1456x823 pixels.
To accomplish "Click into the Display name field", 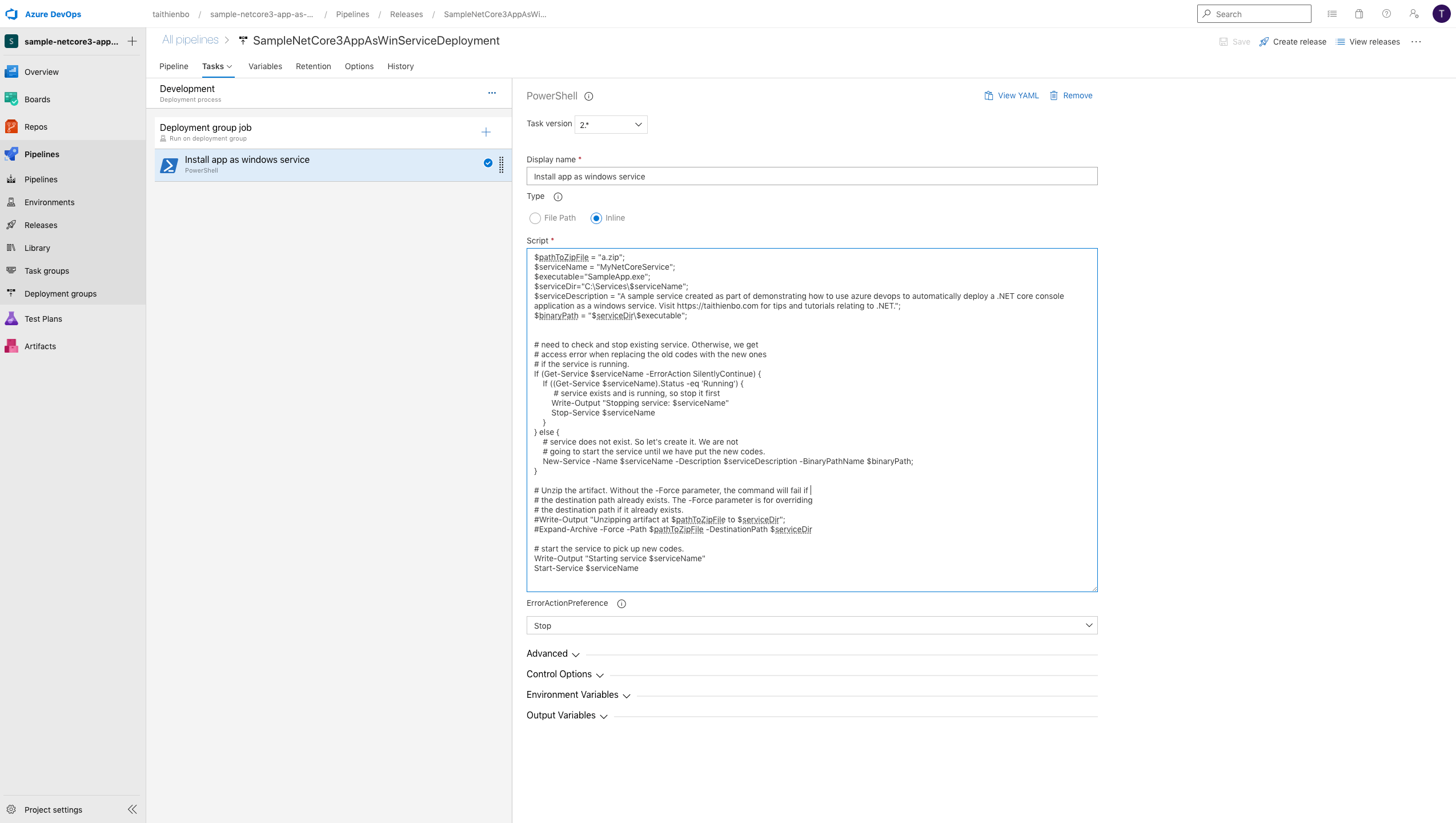I will (x=811, y=177).
